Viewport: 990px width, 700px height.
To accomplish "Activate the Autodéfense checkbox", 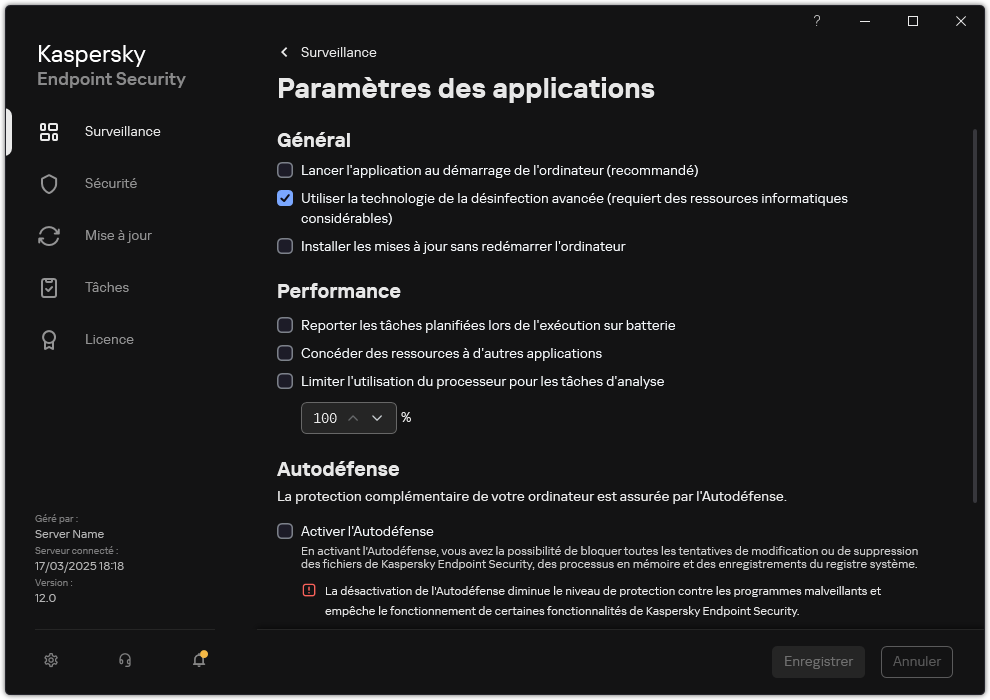I will 285,531.
